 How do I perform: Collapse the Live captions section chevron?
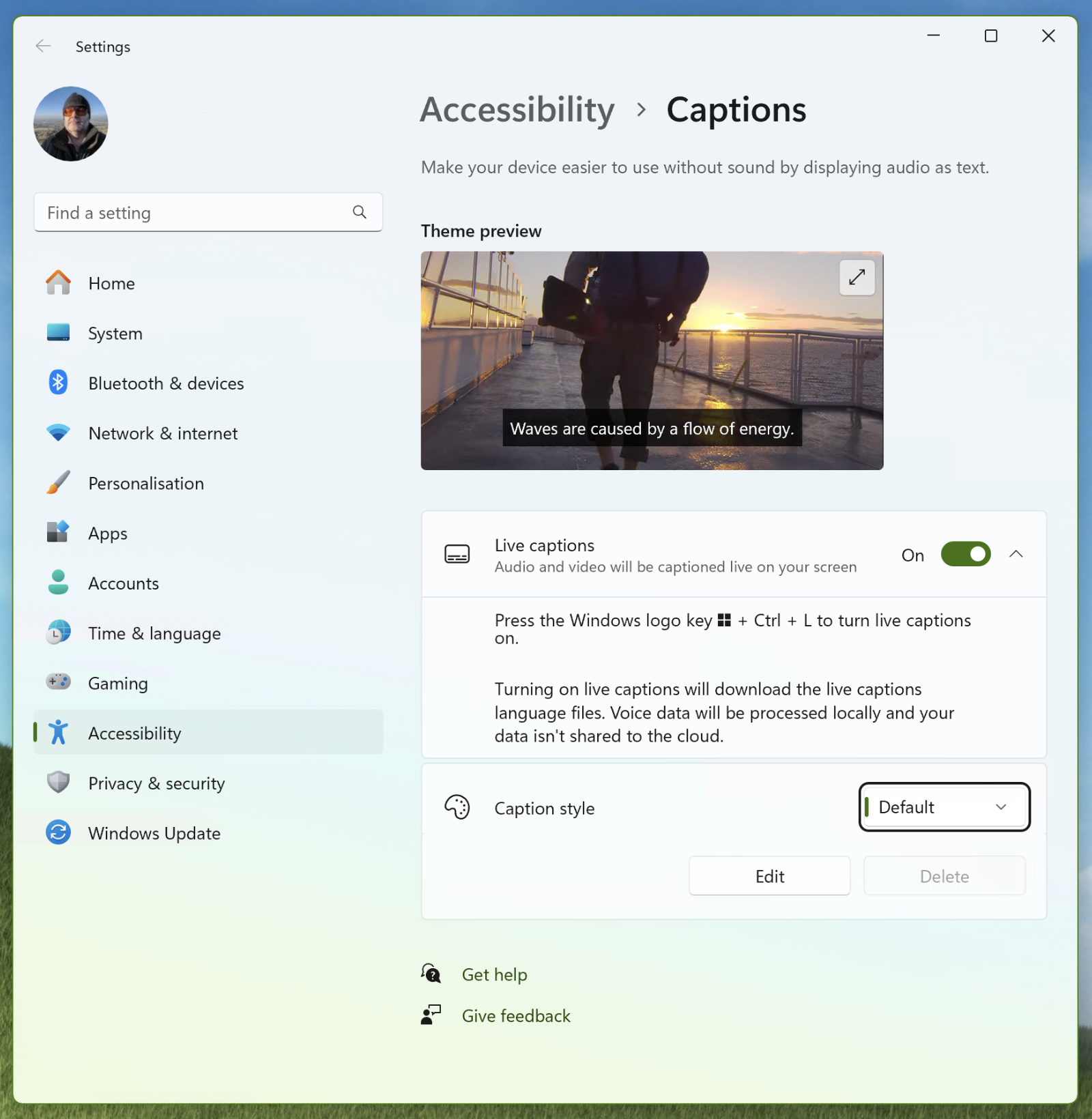1017,554
